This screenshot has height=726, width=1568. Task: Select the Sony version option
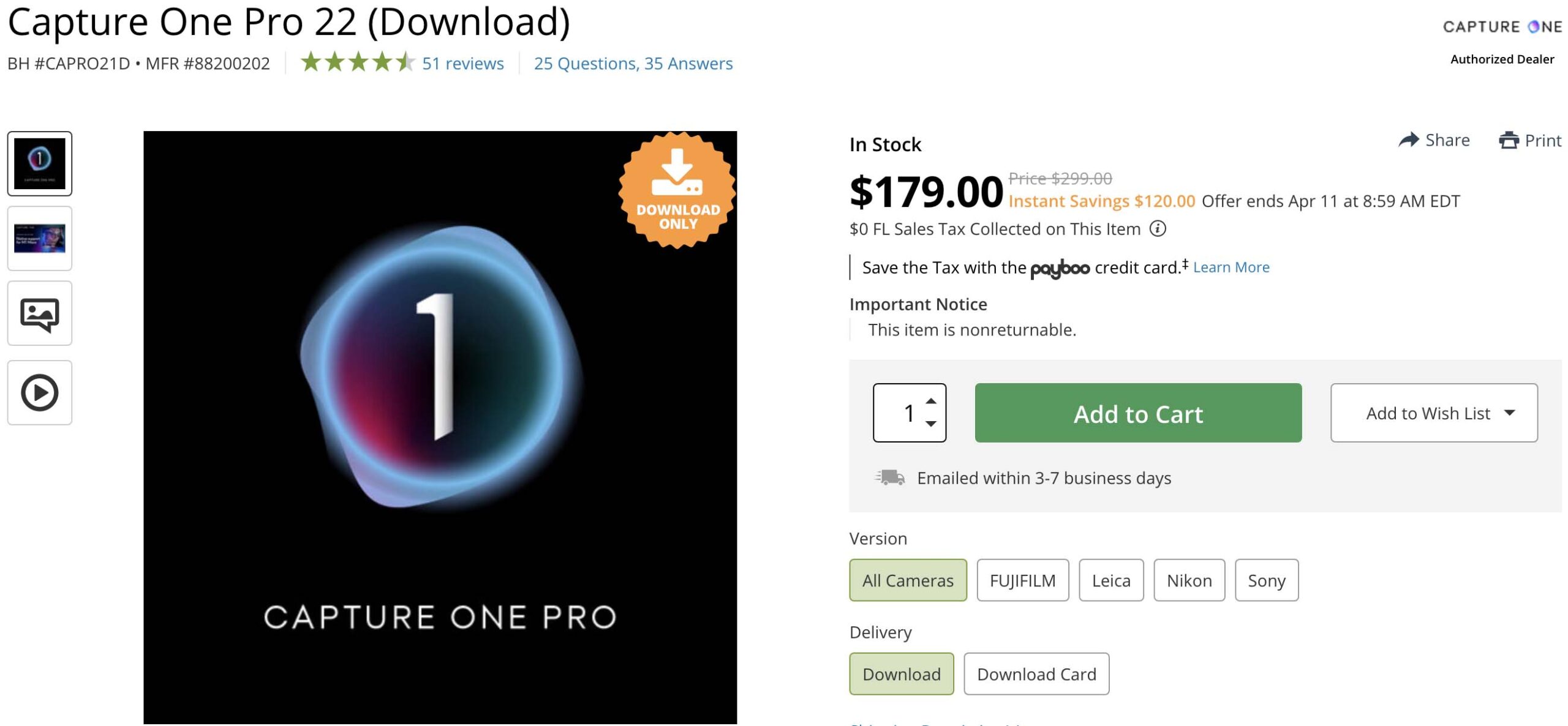coord(1266,580)
